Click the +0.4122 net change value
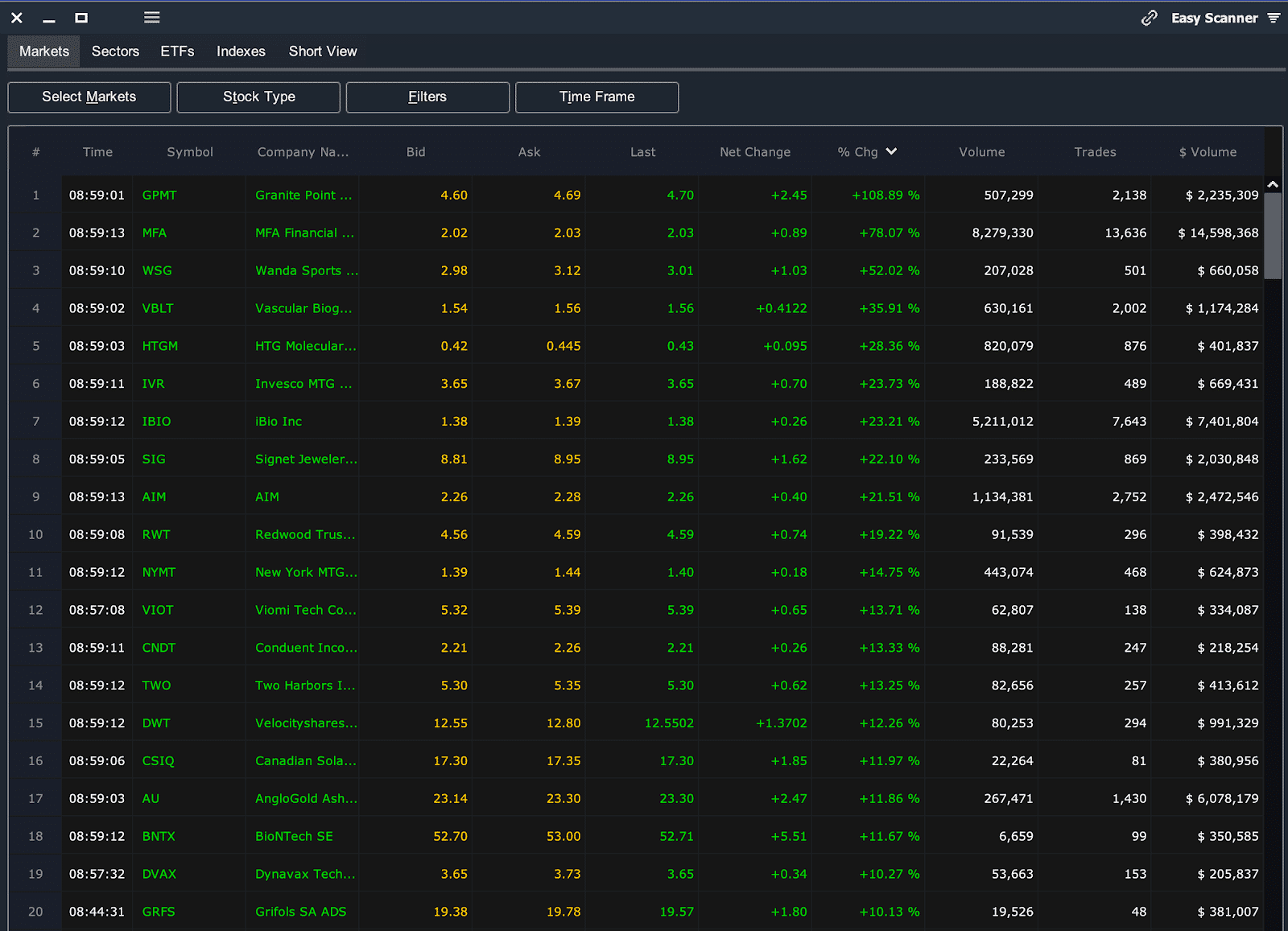Viewport: 1288px width, 931px height. 781,309
